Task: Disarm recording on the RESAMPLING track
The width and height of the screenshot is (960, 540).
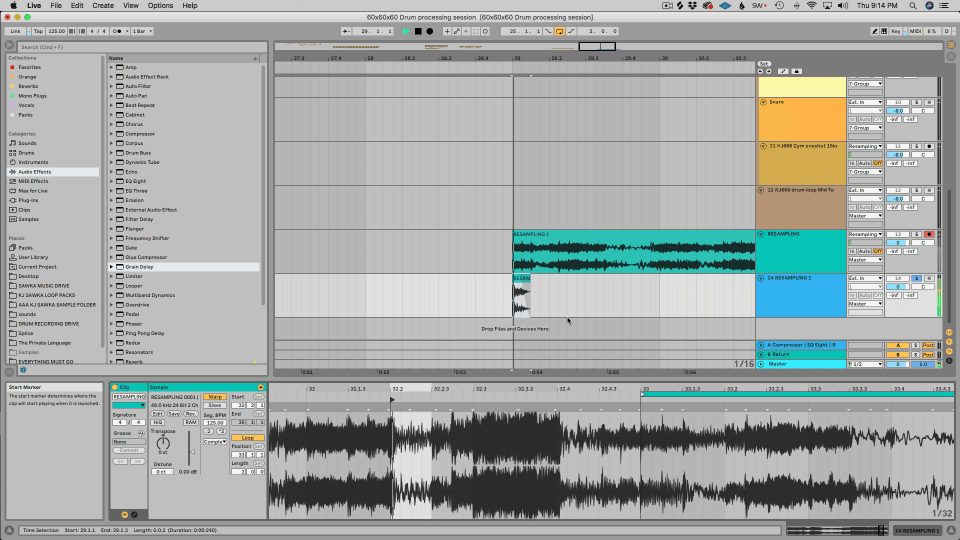Action: click(x=929, y=234)
